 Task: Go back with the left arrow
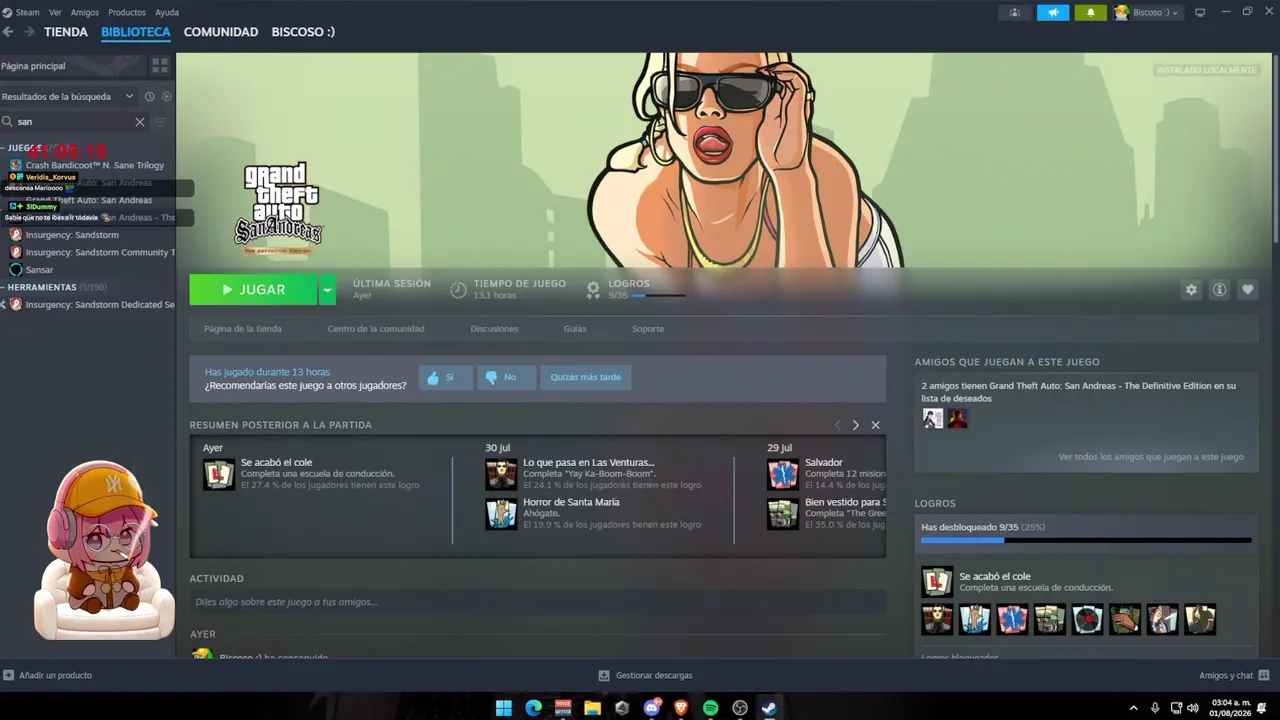8,32
